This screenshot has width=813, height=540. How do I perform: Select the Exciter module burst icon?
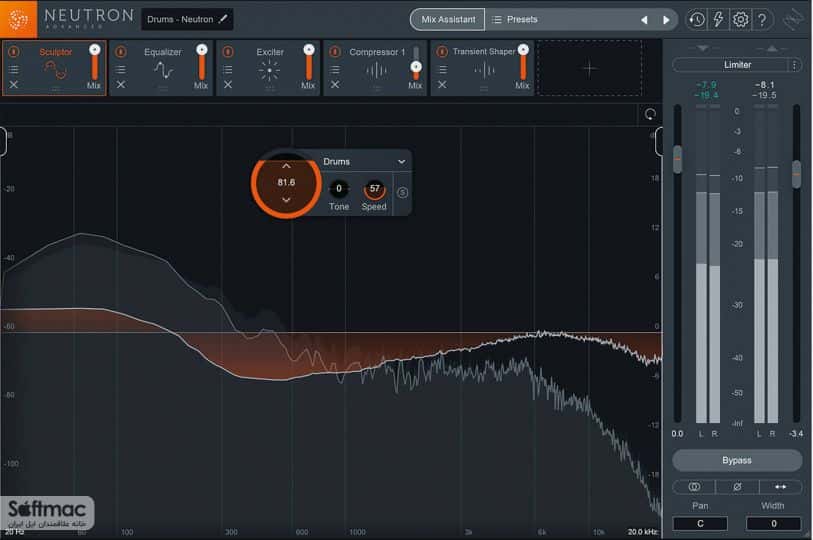pyautogui.click(x=270, y=70)
